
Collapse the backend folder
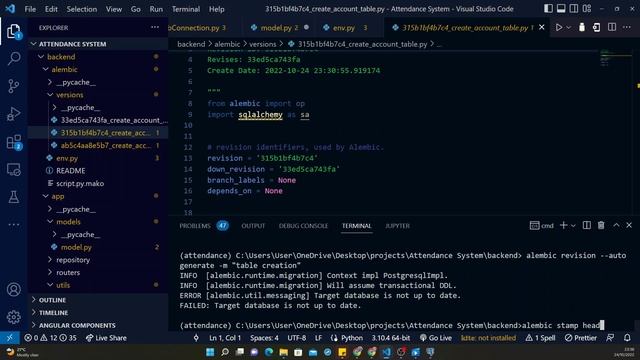click(98, 57)
